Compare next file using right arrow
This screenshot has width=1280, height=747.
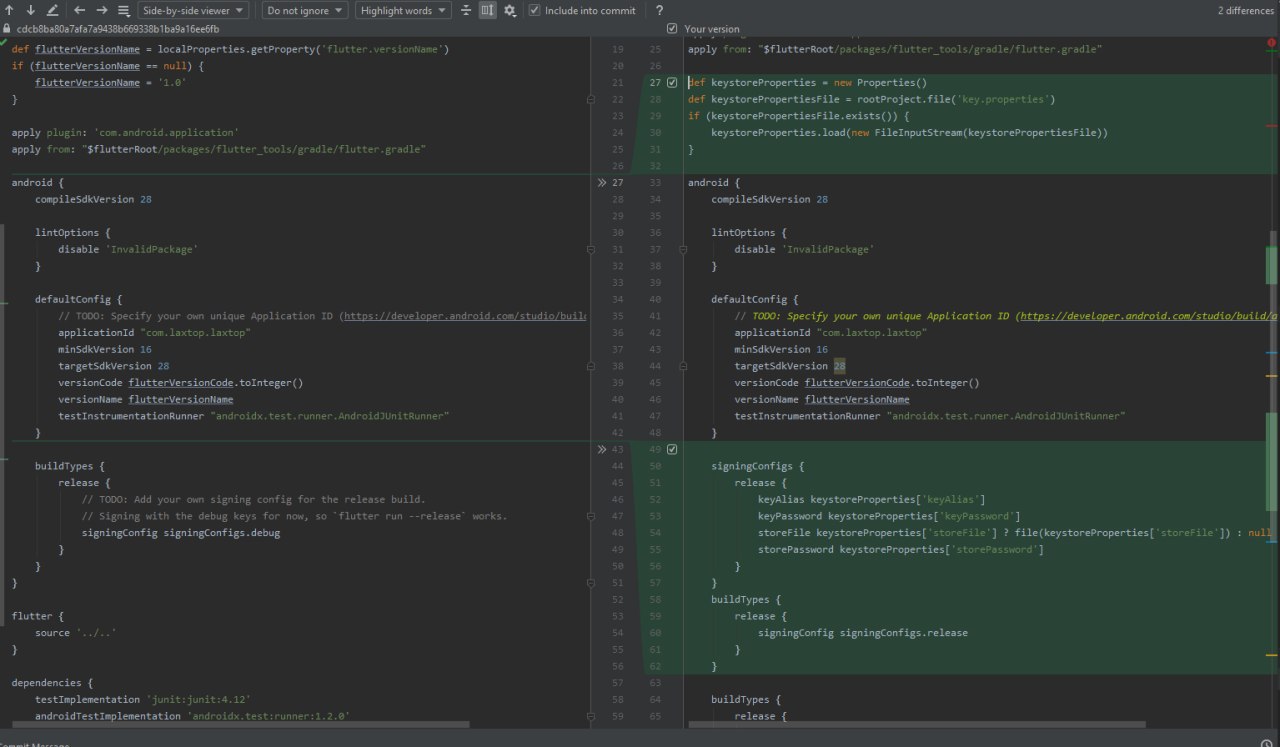coord(102,10)
